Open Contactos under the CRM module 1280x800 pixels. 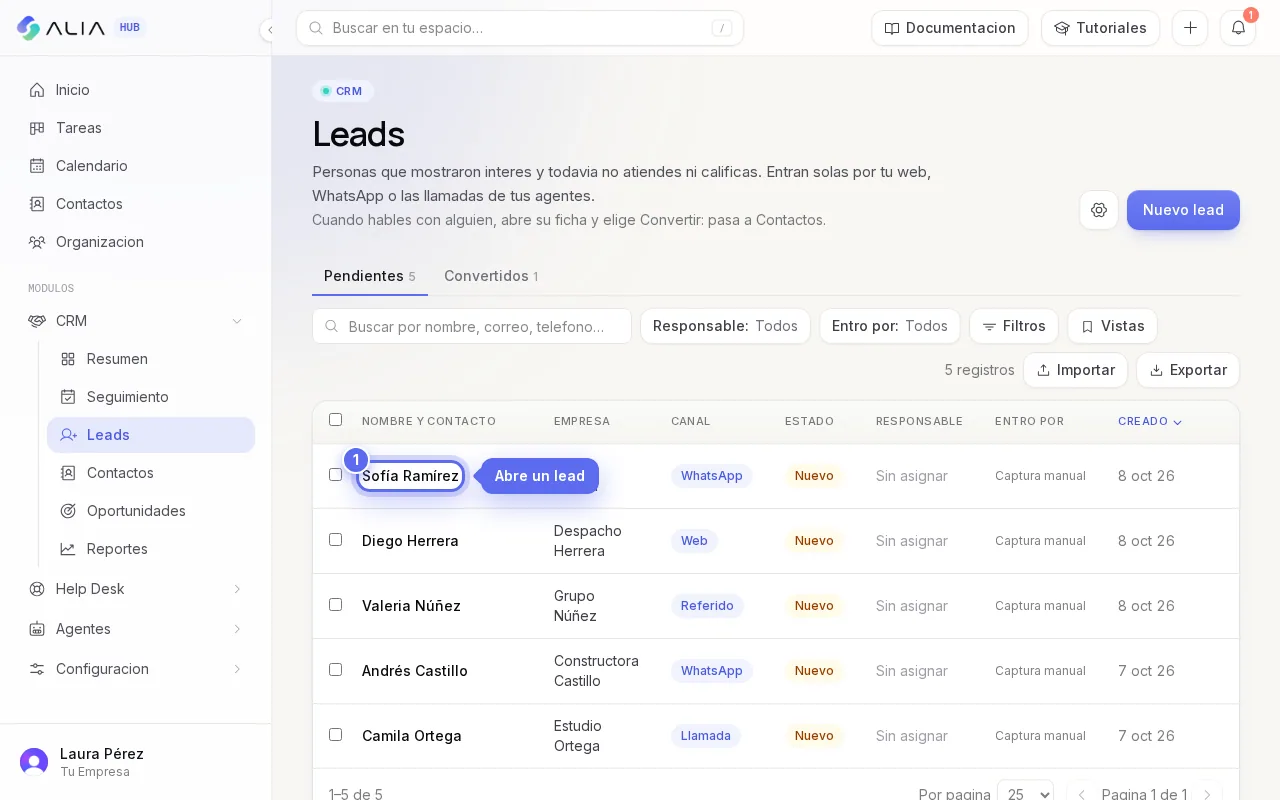pos(151,473)
